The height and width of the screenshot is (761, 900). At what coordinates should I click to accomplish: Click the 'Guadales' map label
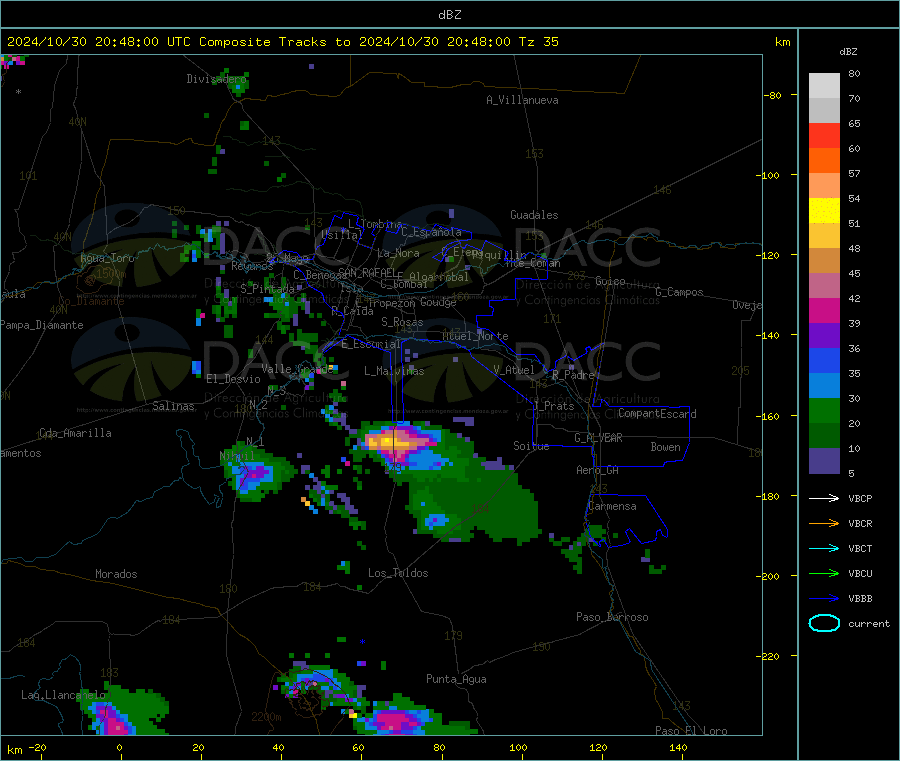[x=534, y=215]
